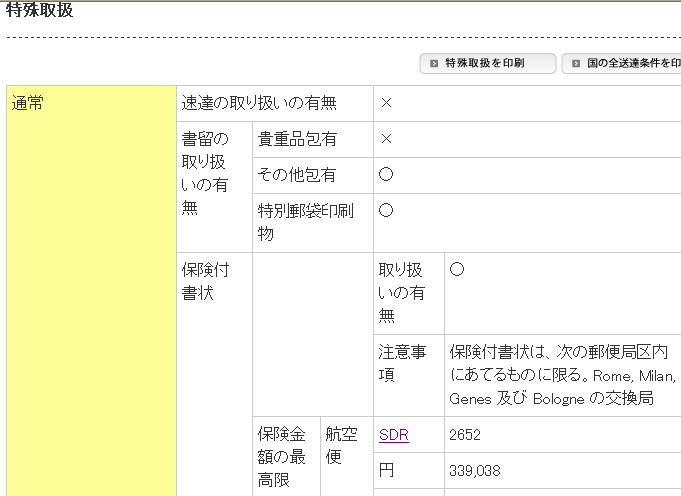
Task: Click the note mentioning Rome, Milan
Action: [563, 375]
